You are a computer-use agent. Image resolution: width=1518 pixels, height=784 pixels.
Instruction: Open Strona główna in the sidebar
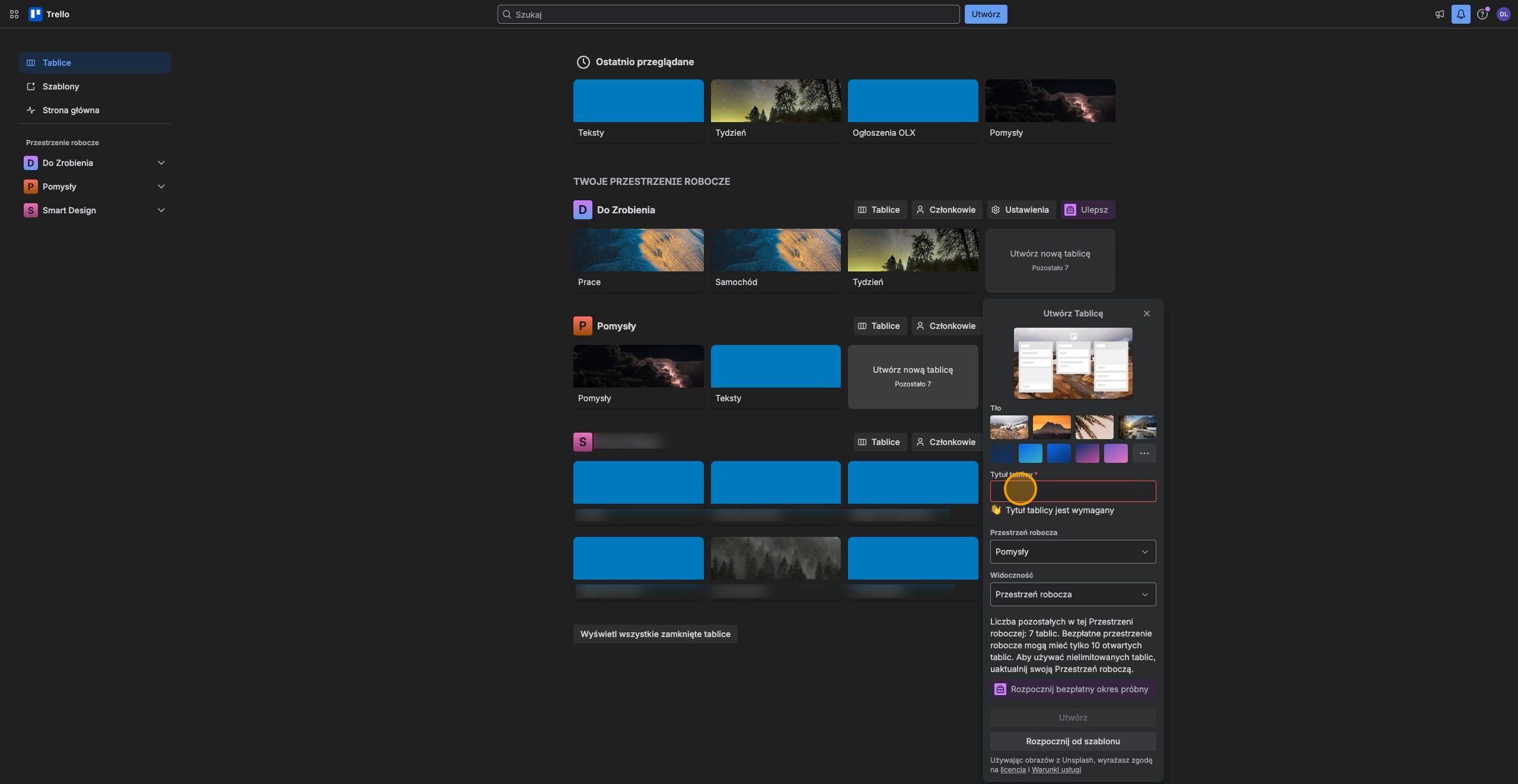click(95, 110)
